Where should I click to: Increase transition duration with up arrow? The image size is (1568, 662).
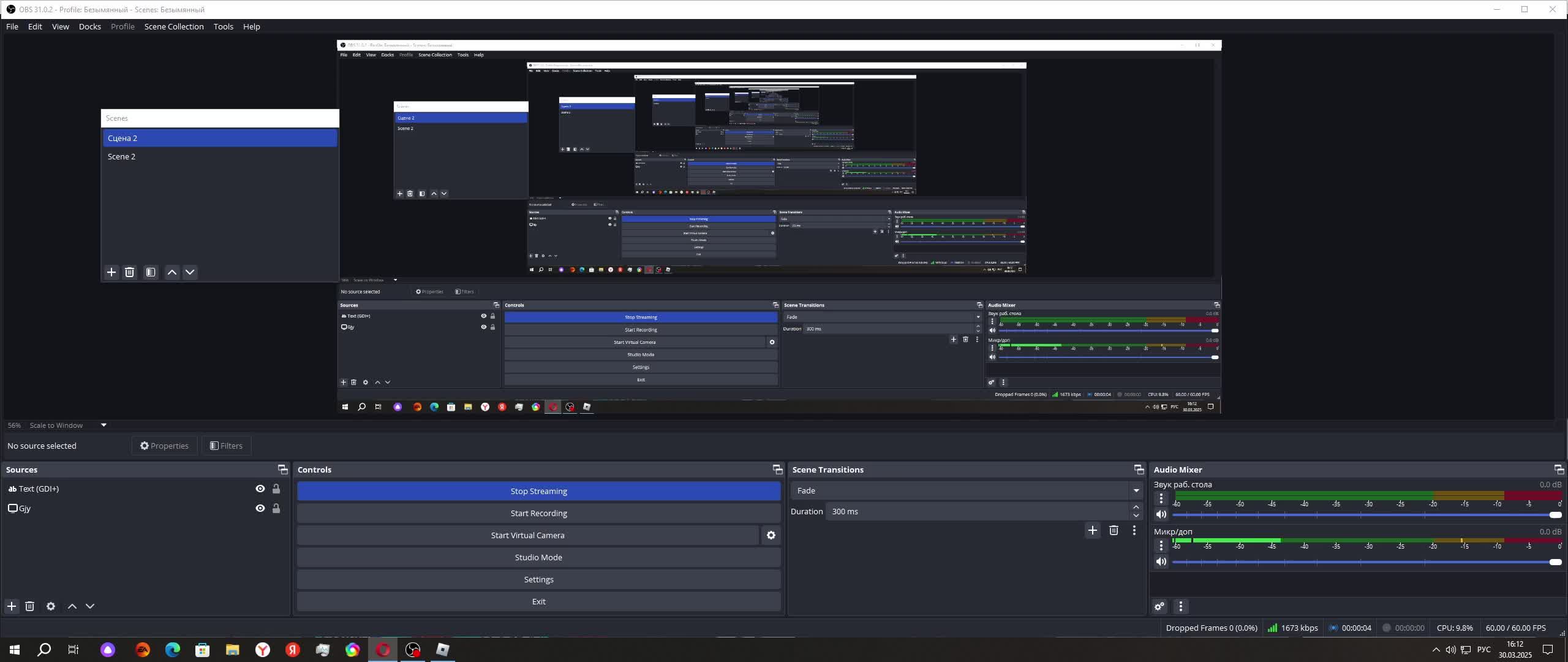coord(1136,507)
